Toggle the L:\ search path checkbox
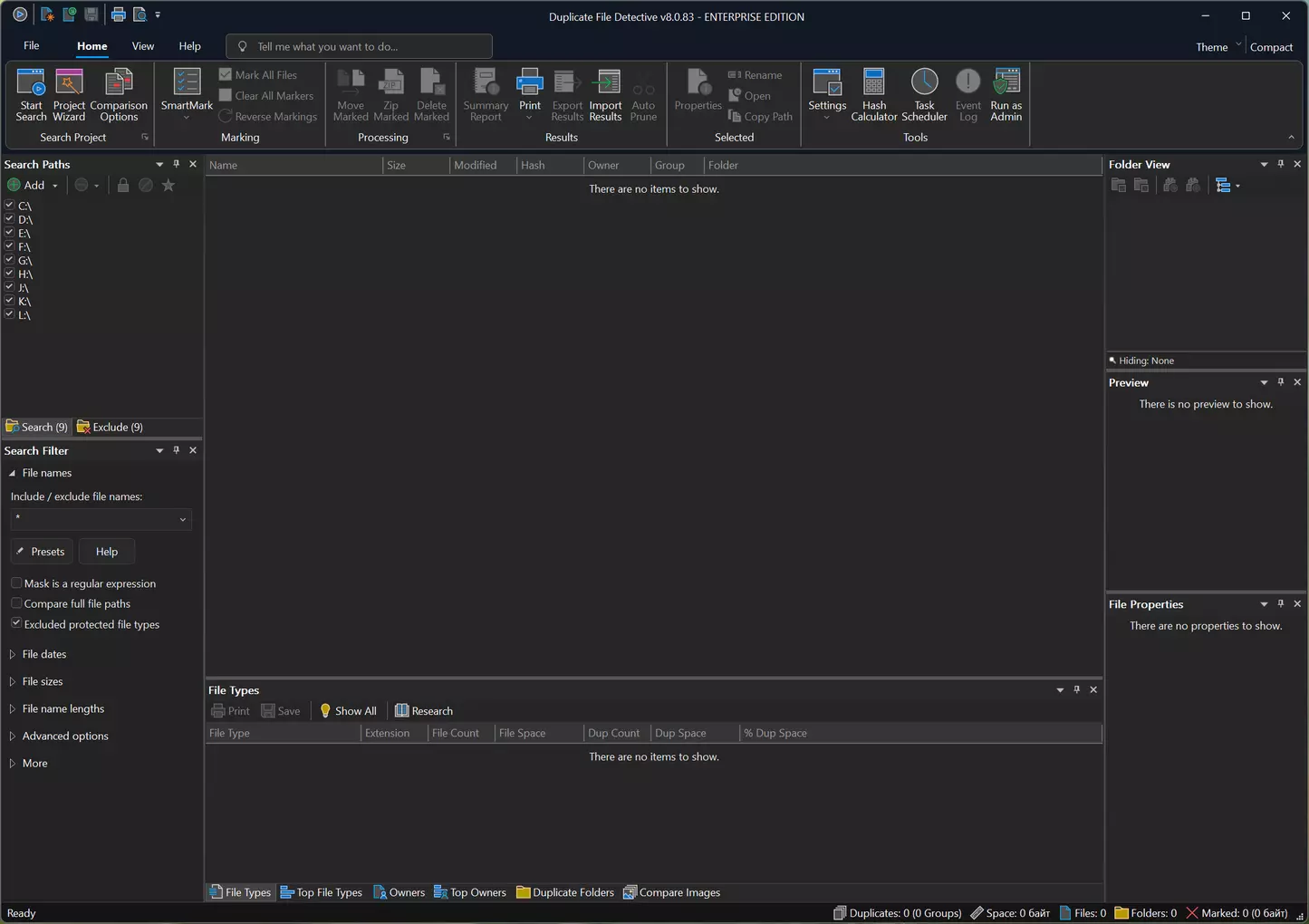 [x=9, y=314]
